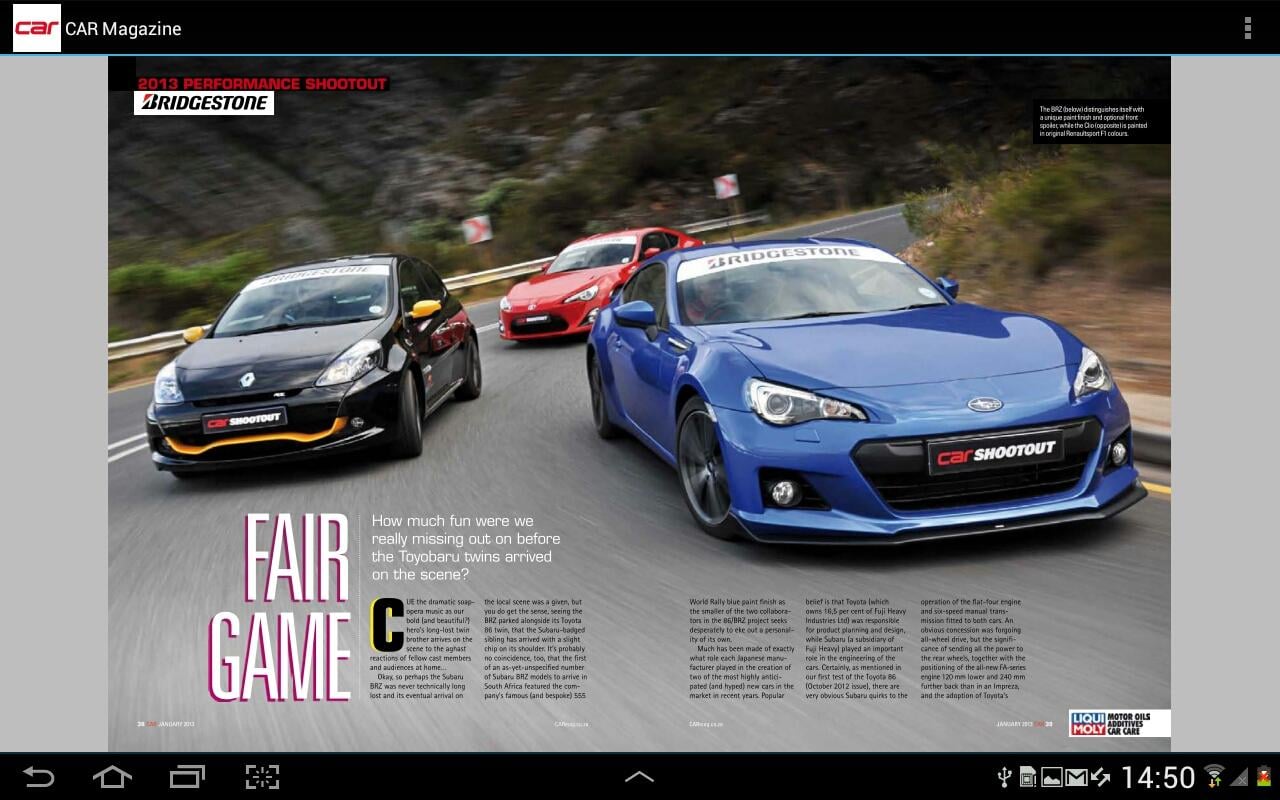Tap the BRZ photo caption box

1101,121
